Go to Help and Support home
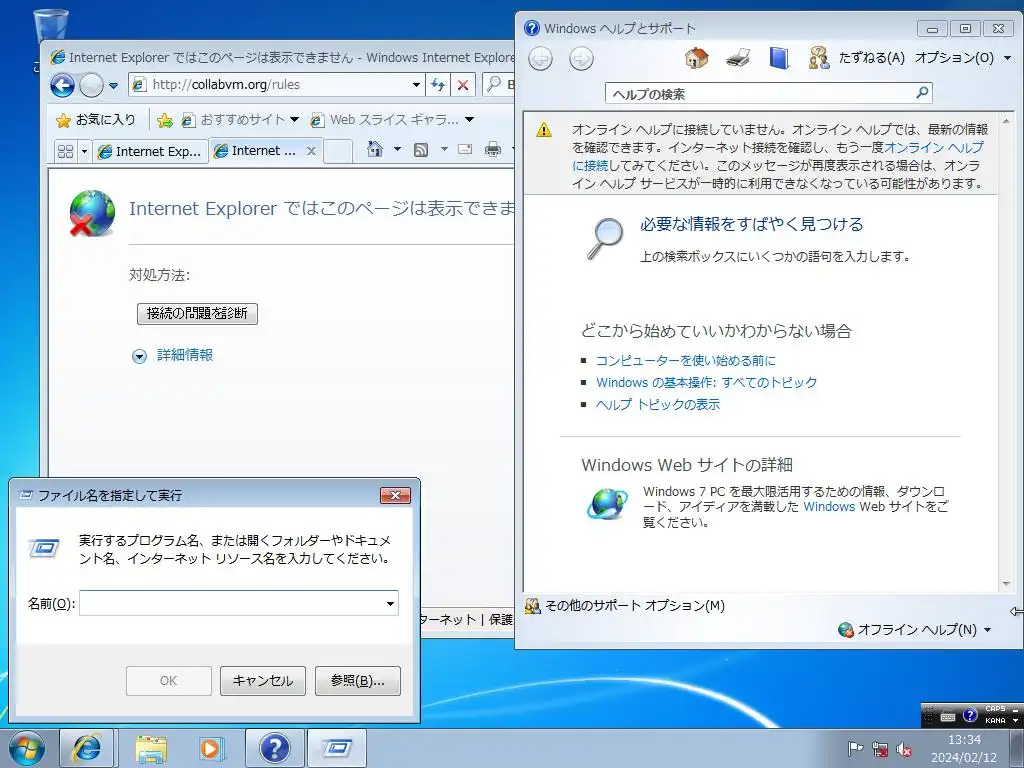The width and height of the screenshot is (1024, 768). pos(696,58)
